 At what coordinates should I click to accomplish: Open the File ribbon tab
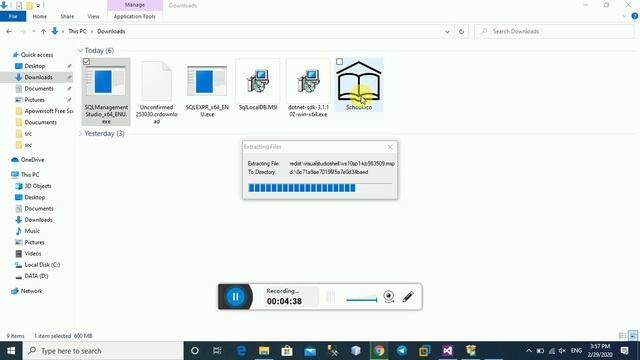click(13, 16)
